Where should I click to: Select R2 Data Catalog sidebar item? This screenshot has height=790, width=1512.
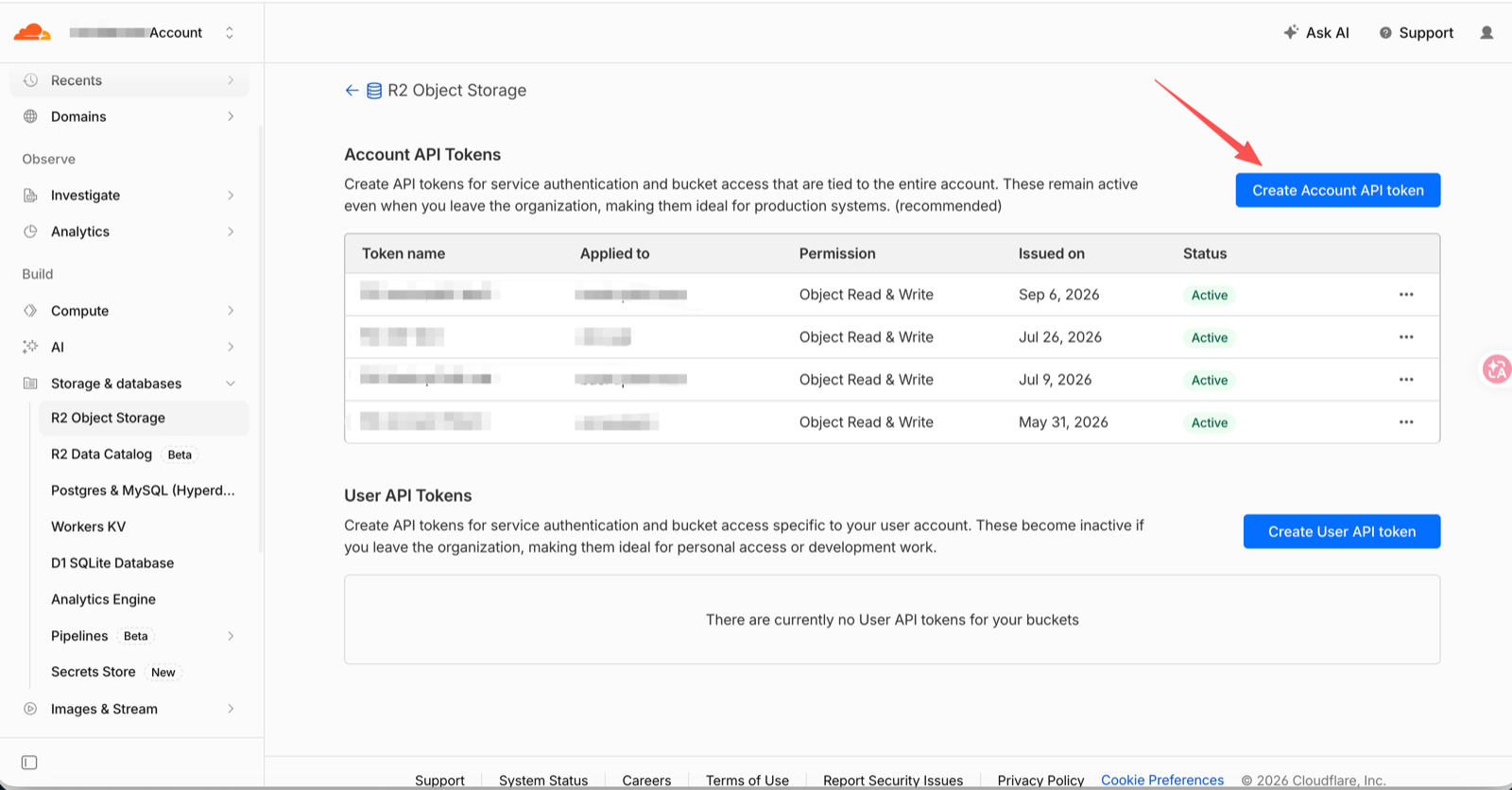[144, 455]
